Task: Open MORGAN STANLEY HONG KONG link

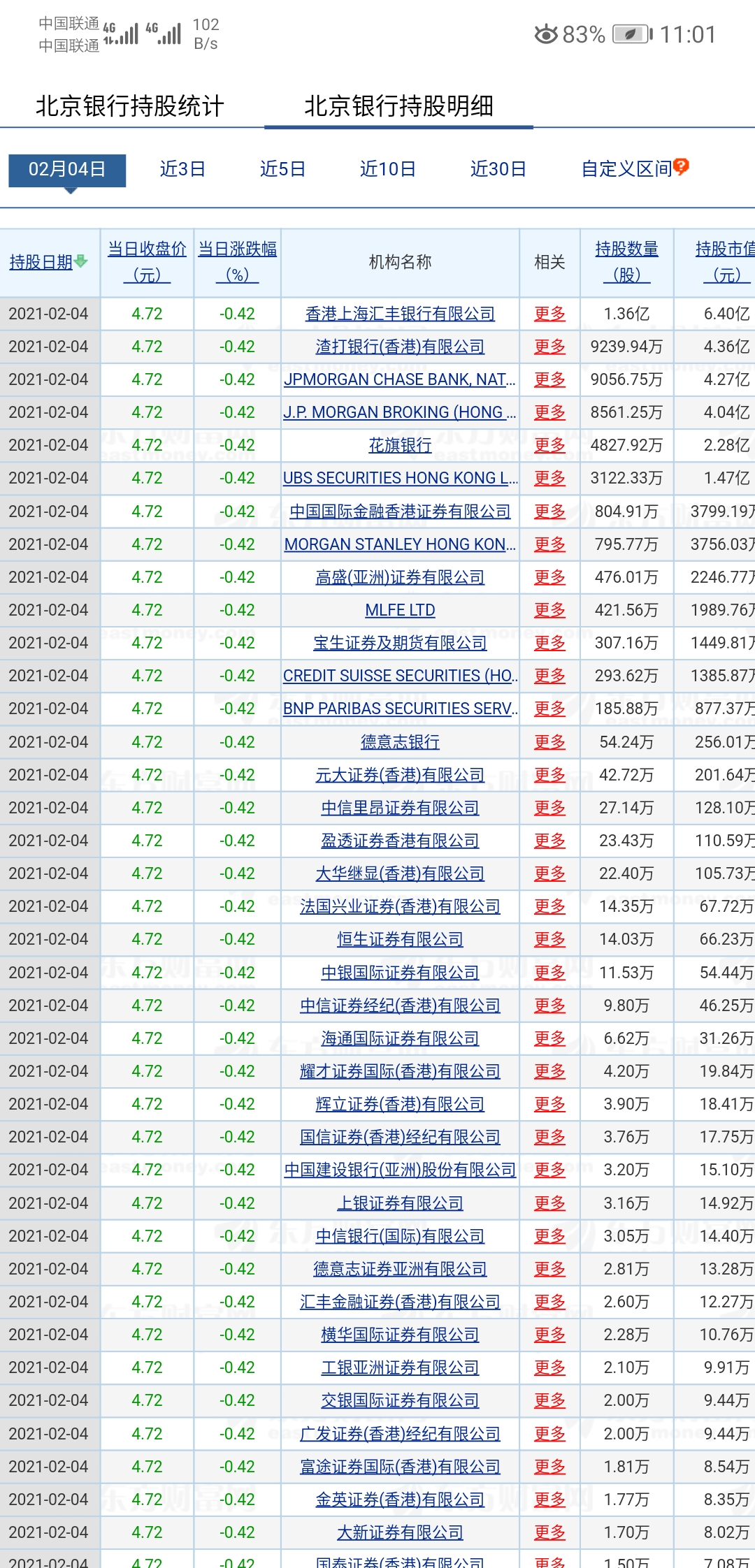Action: (x=400, y=545)
